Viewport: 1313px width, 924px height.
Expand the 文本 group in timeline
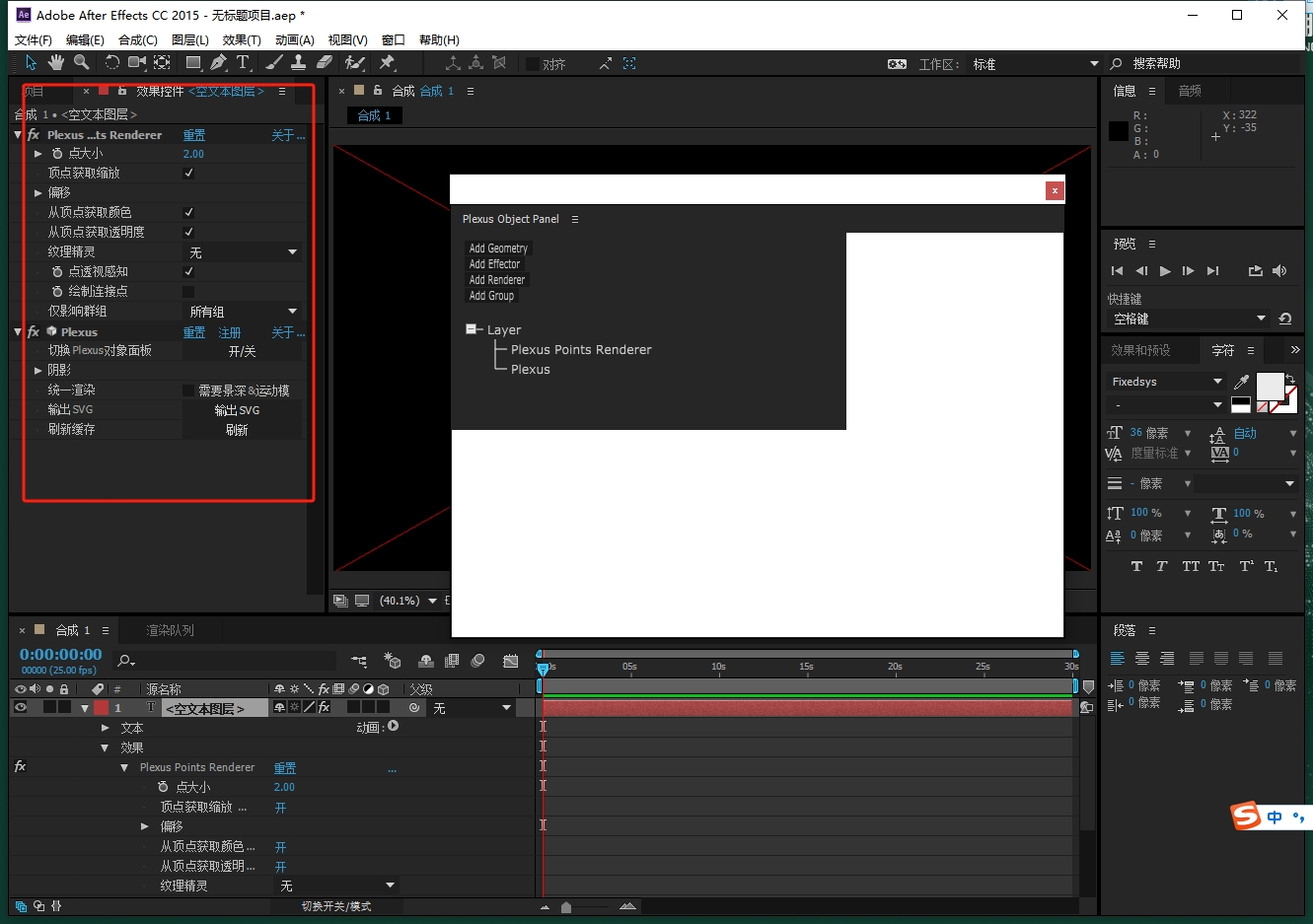pos(106,727)
